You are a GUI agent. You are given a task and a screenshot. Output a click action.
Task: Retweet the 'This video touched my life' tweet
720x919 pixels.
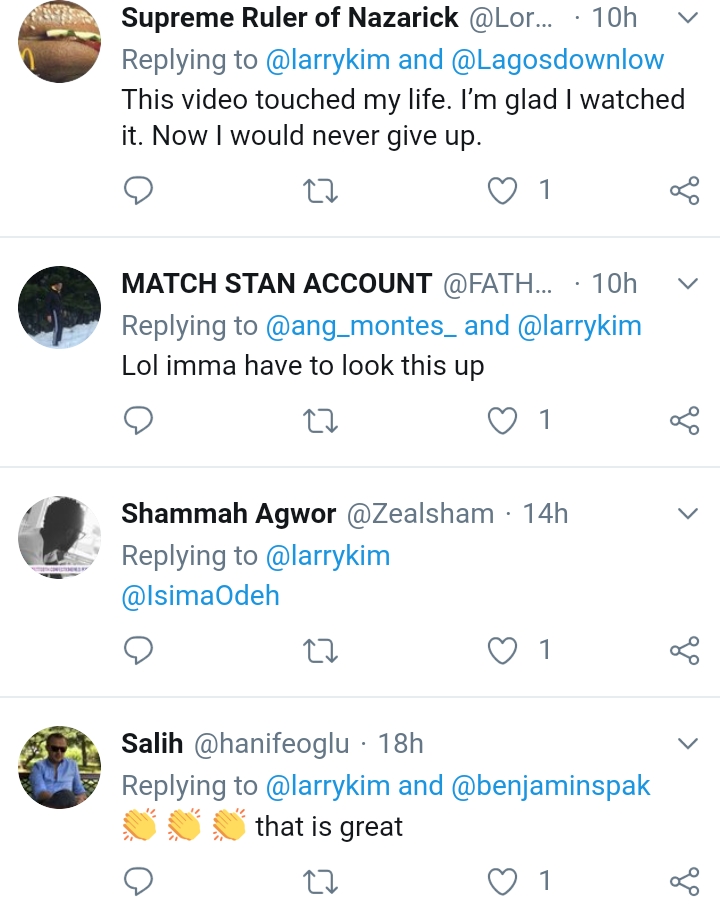coord(320,190)
